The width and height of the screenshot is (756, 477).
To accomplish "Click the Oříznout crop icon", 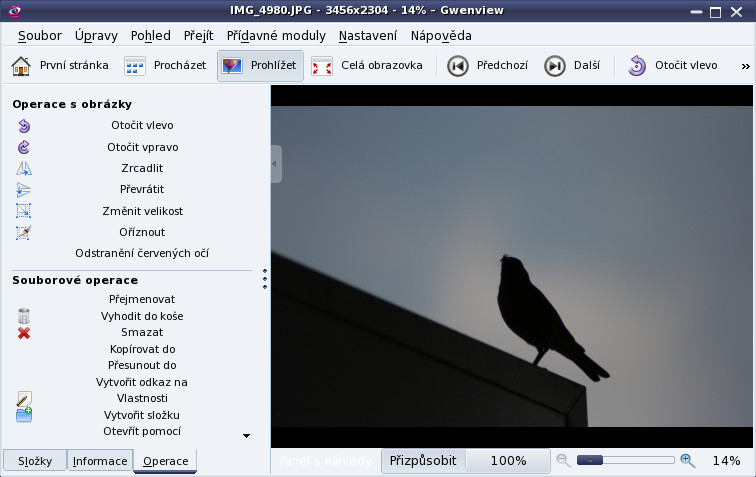I will pos(24,232).
